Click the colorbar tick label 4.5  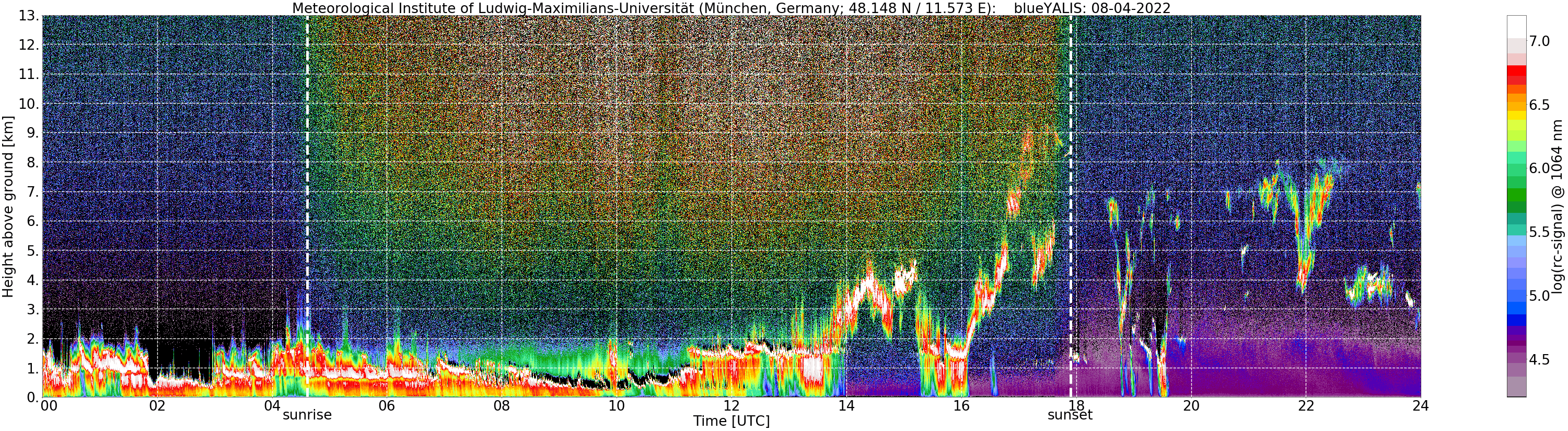pos(1539,360)
